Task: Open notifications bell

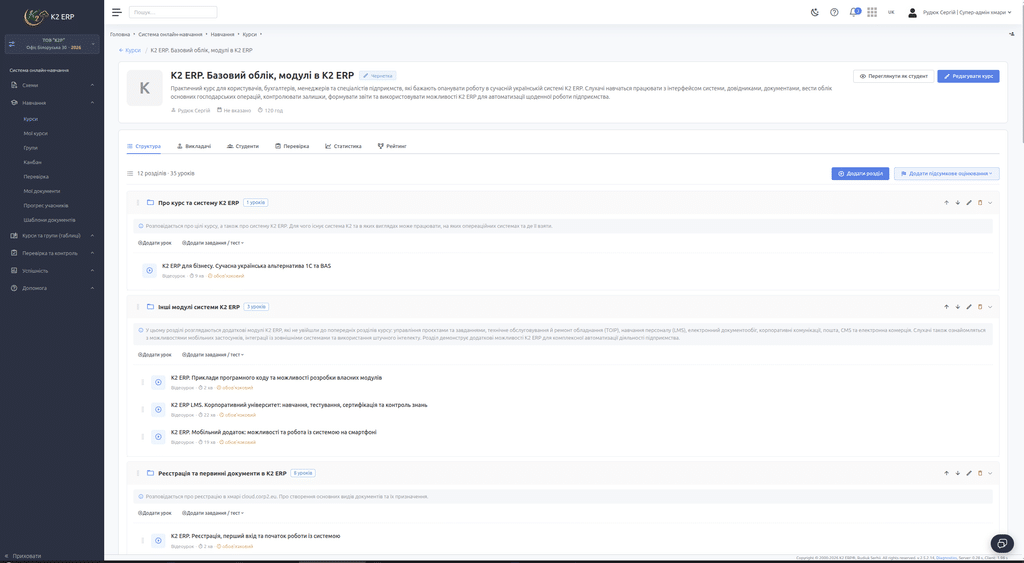Action: coord(854,12)
